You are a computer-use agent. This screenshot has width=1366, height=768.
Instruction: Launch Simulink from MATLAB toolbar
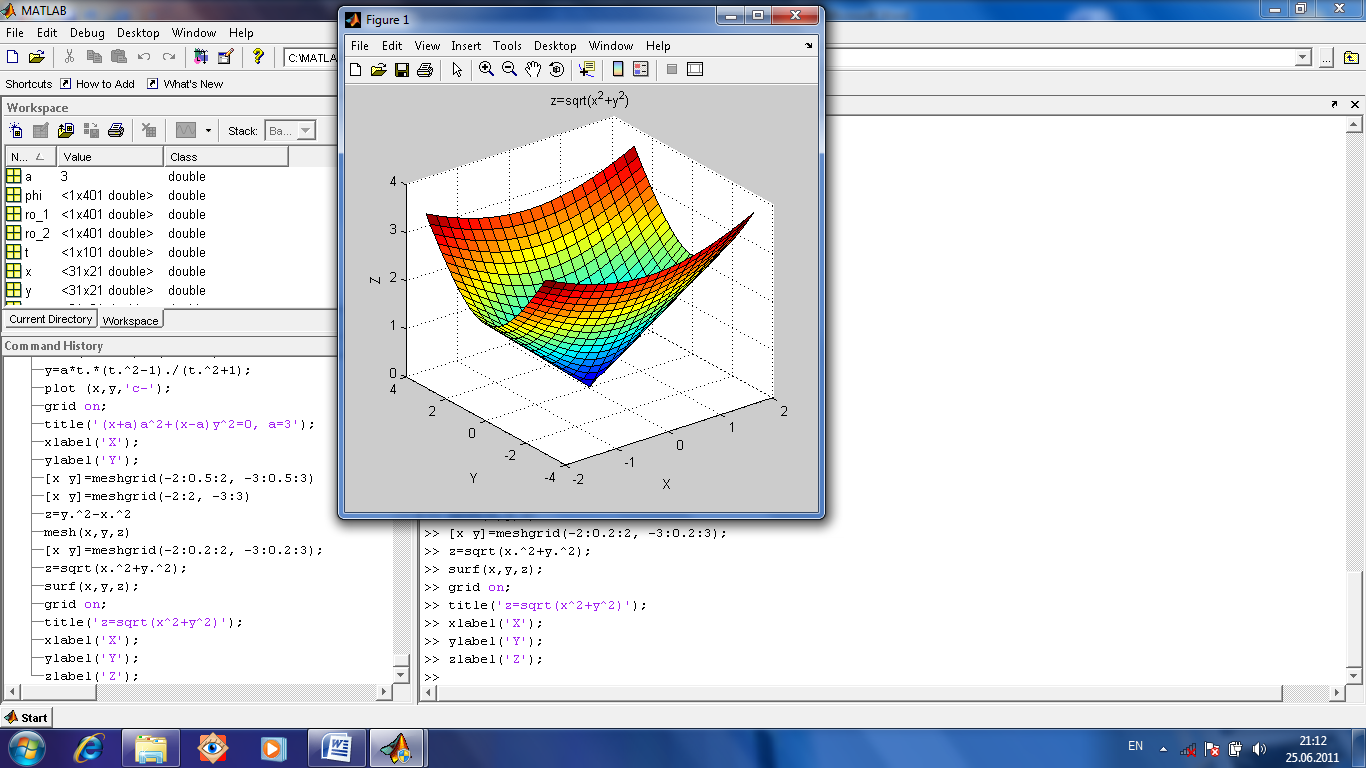201,57
